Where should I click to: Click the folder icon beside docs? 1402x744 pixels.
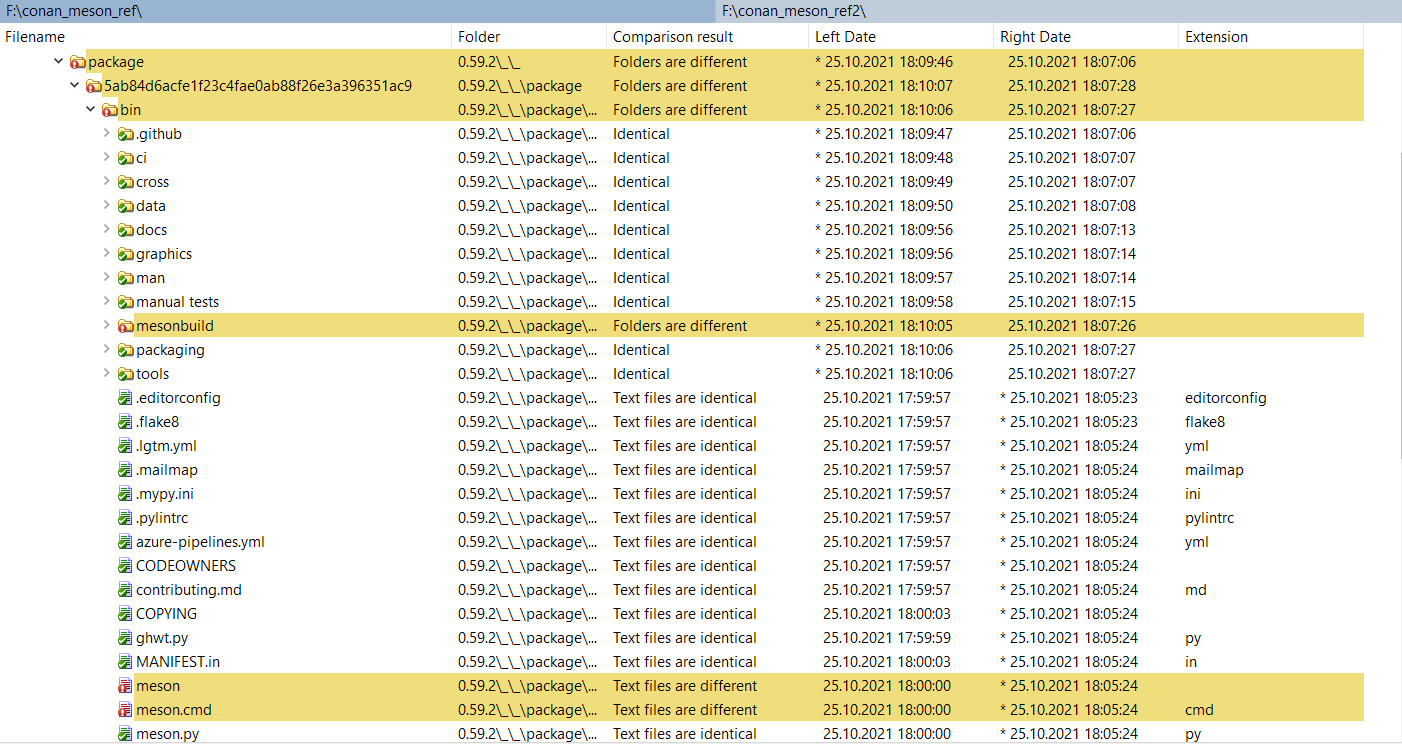pos(125,229)
